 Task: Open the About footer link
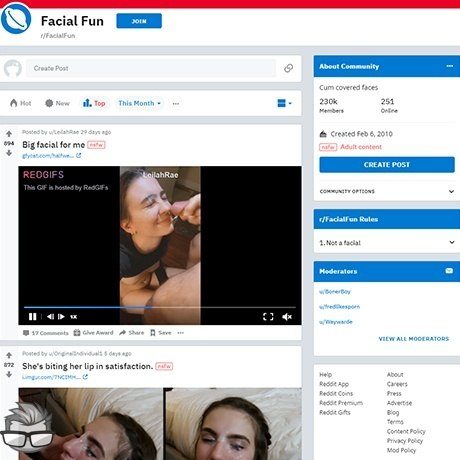point(395,374)
